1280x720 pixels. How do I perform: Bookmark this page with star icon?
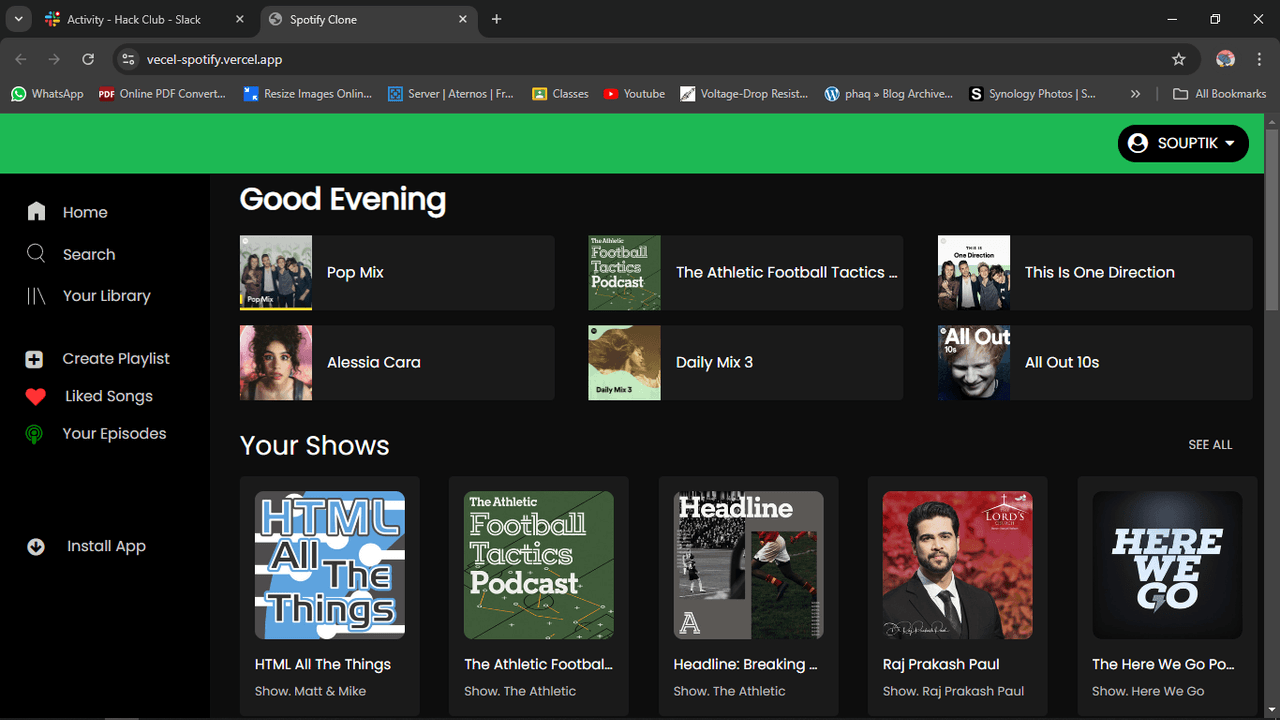(x=1178, y=59)
